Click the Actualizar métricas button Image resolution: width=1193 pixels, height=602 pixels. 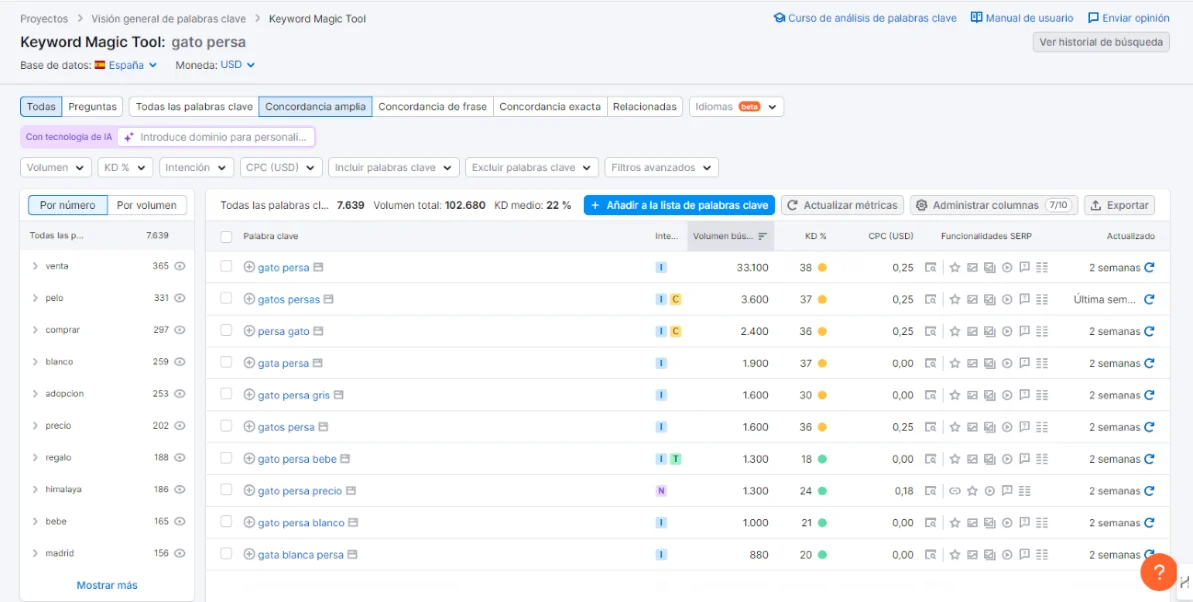[843, 205]
